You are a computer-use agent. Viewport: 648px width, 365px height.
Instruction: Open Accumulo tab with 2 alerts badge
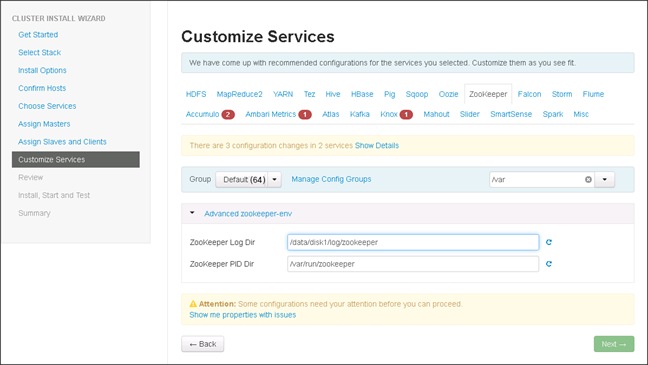pyautogui.click(x=210, y=114)
